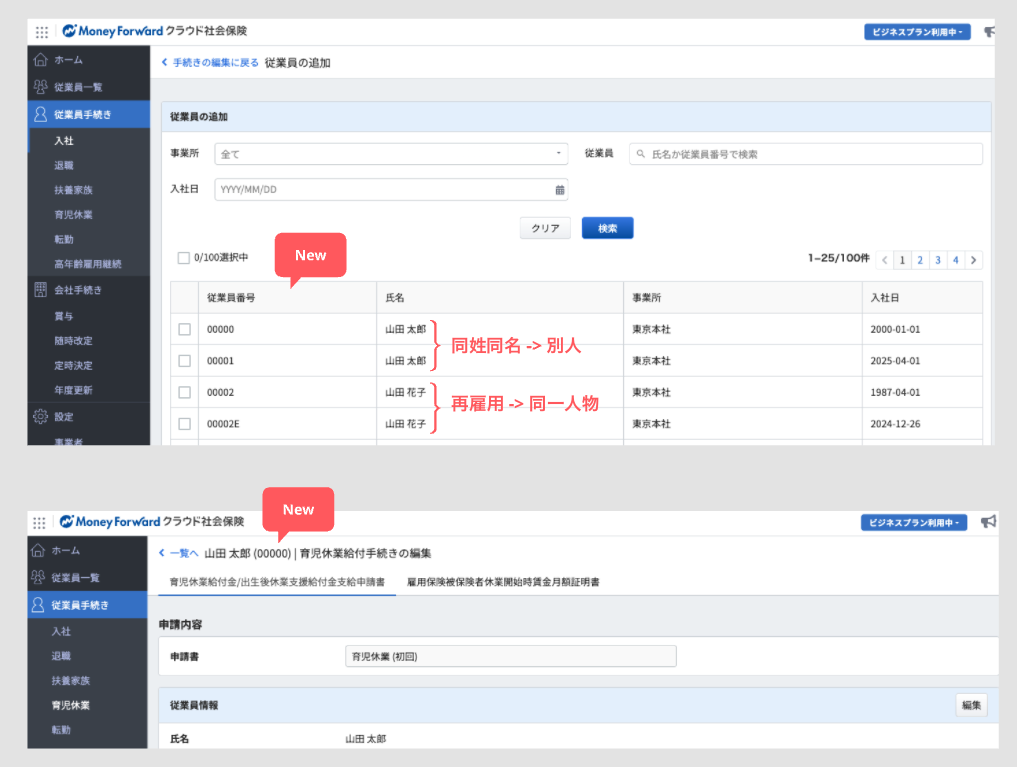1017x767 pixels.
Task: Jump to page 3 in pagination
Action: point(937,260)
